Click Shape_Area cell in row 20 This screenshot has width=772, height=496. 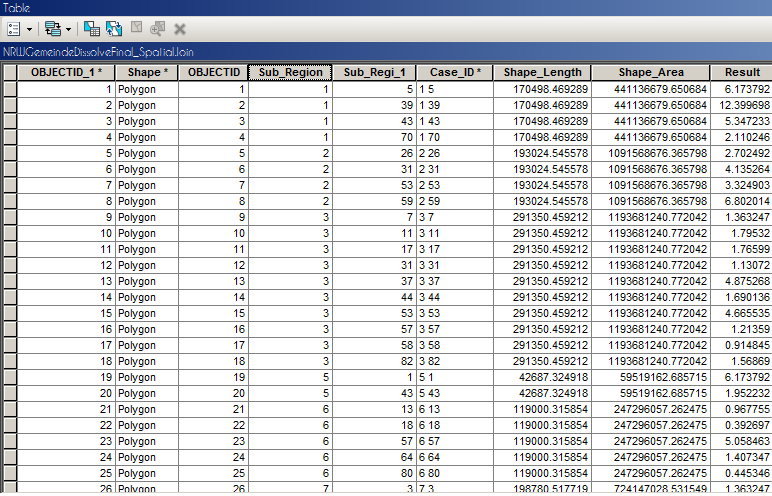[651, 394]
